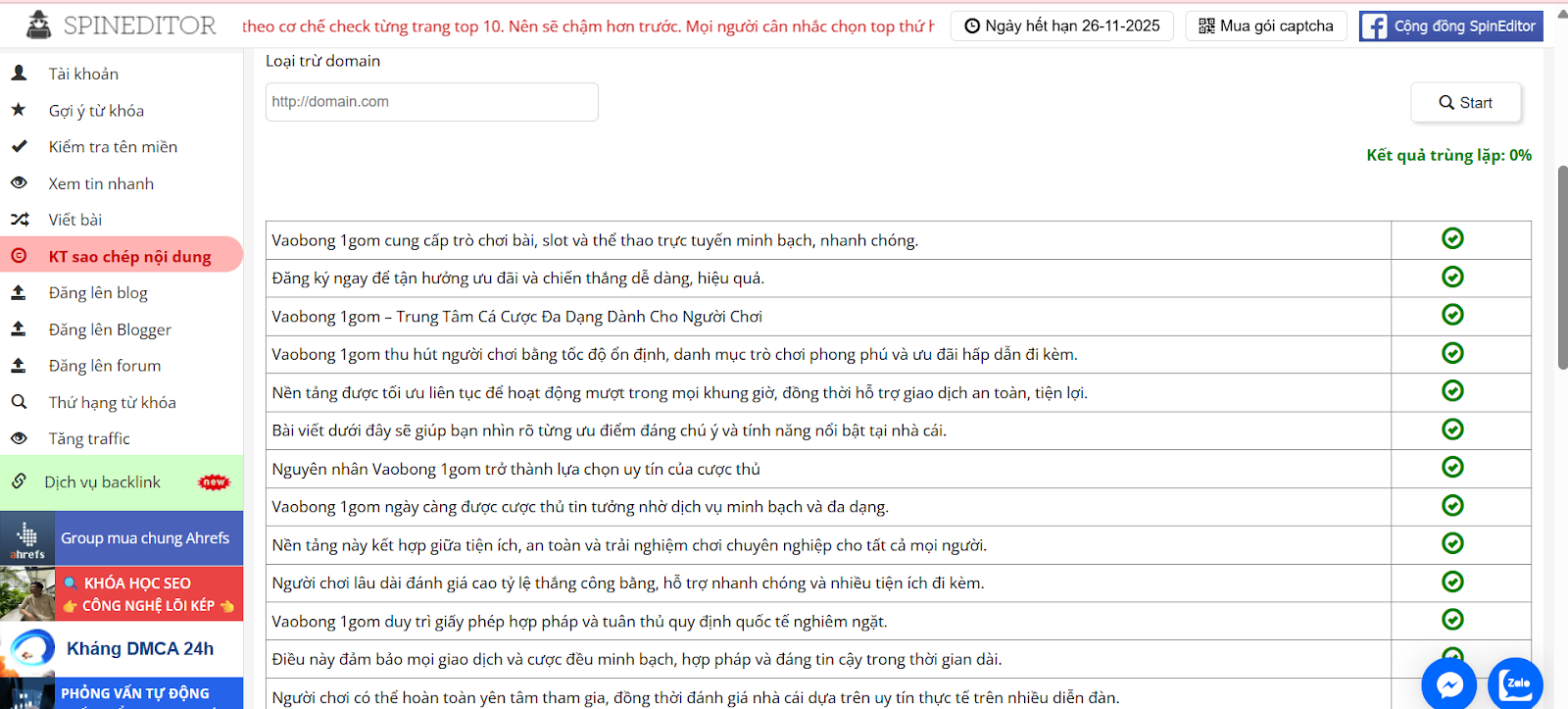Open Đăng lên Blogger page

click(x=110, y=329)
